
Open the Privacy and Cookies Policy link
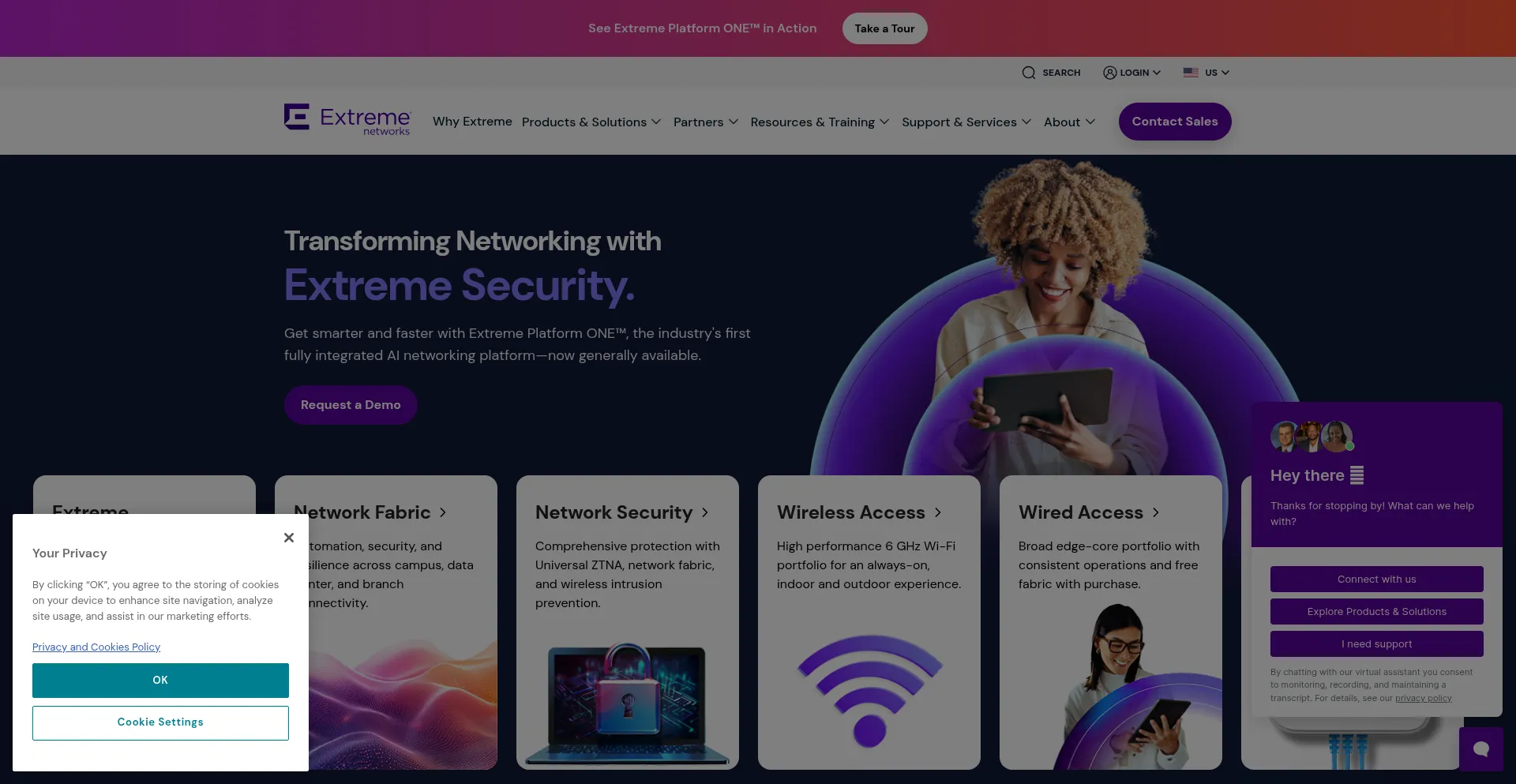tap(96, 647)
